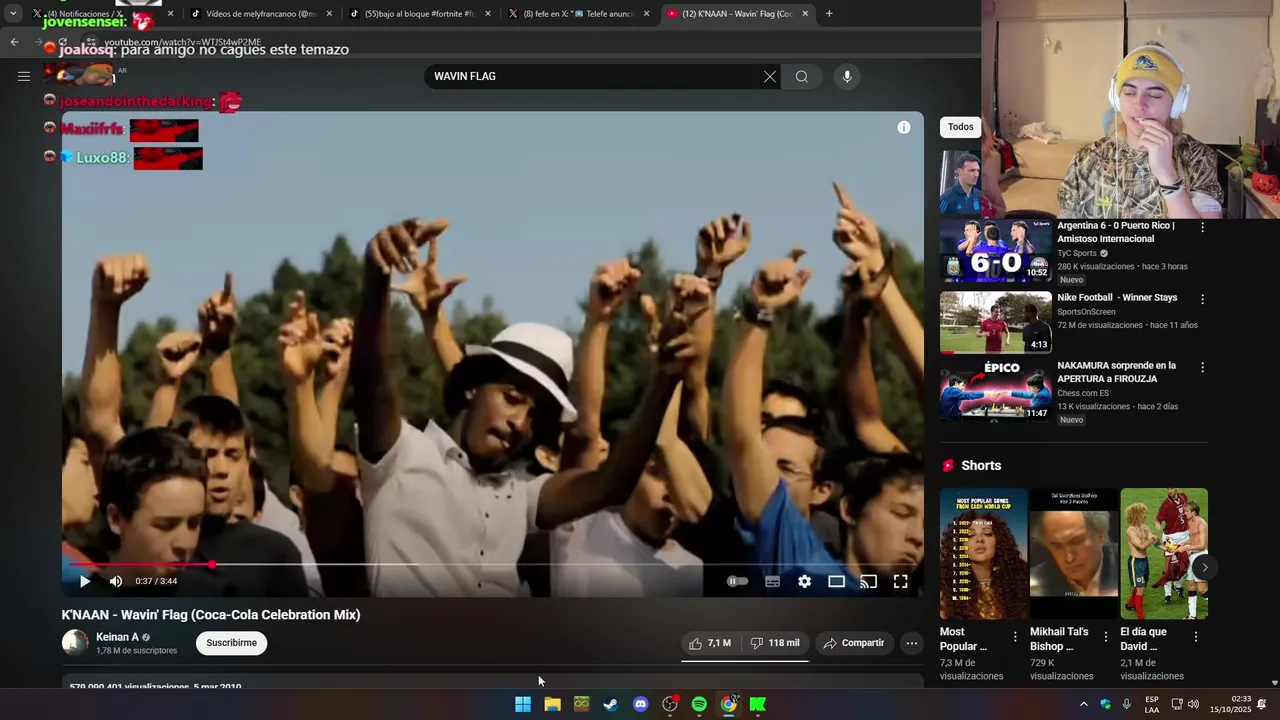Select the K'NAAN - Wavin' Flag tab
Viewport: 1280px width, 720px height.
[x=737, y=14]
